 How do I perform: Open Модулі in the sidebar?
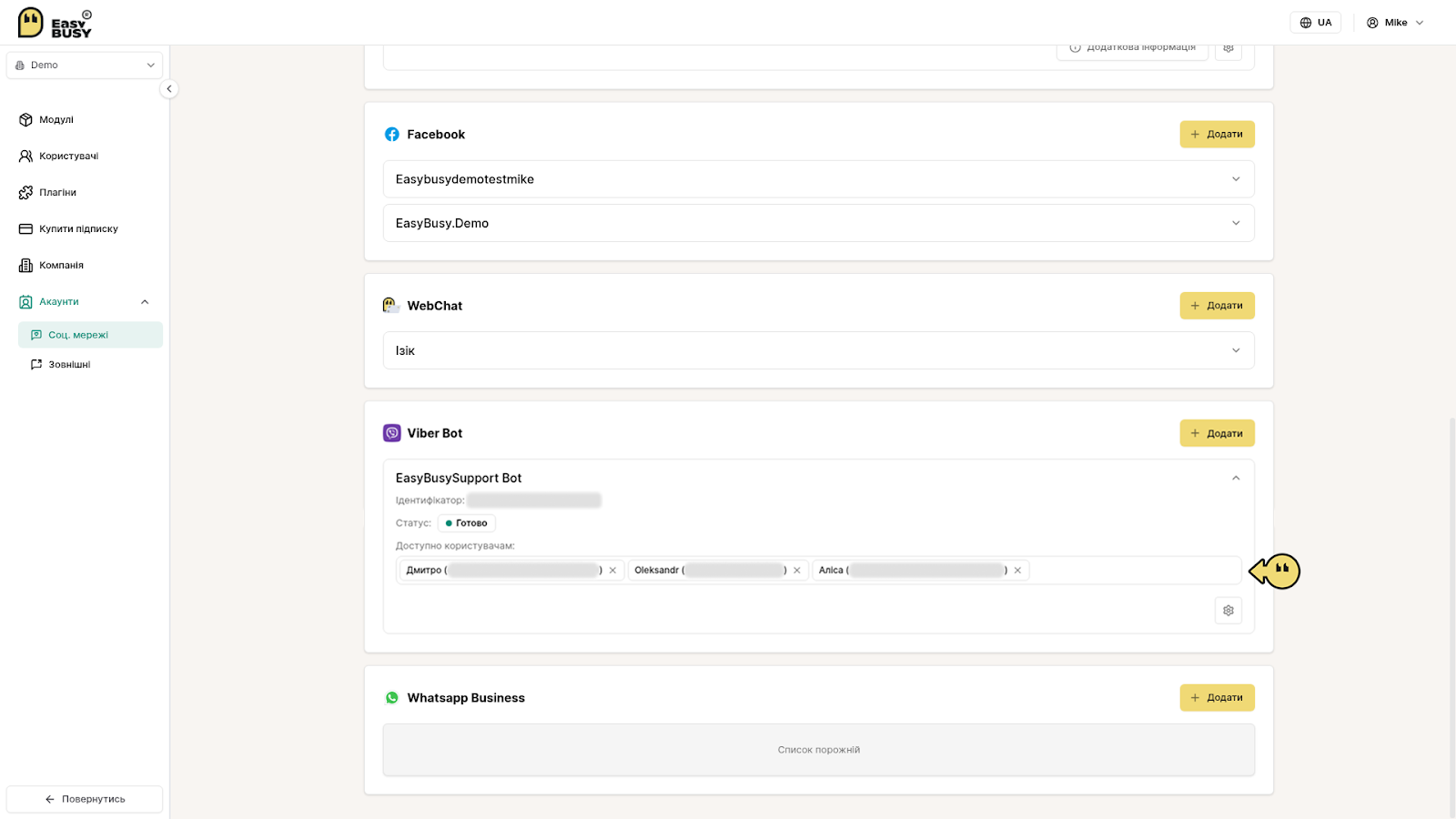pyautogui.click(x=56, y=120)
